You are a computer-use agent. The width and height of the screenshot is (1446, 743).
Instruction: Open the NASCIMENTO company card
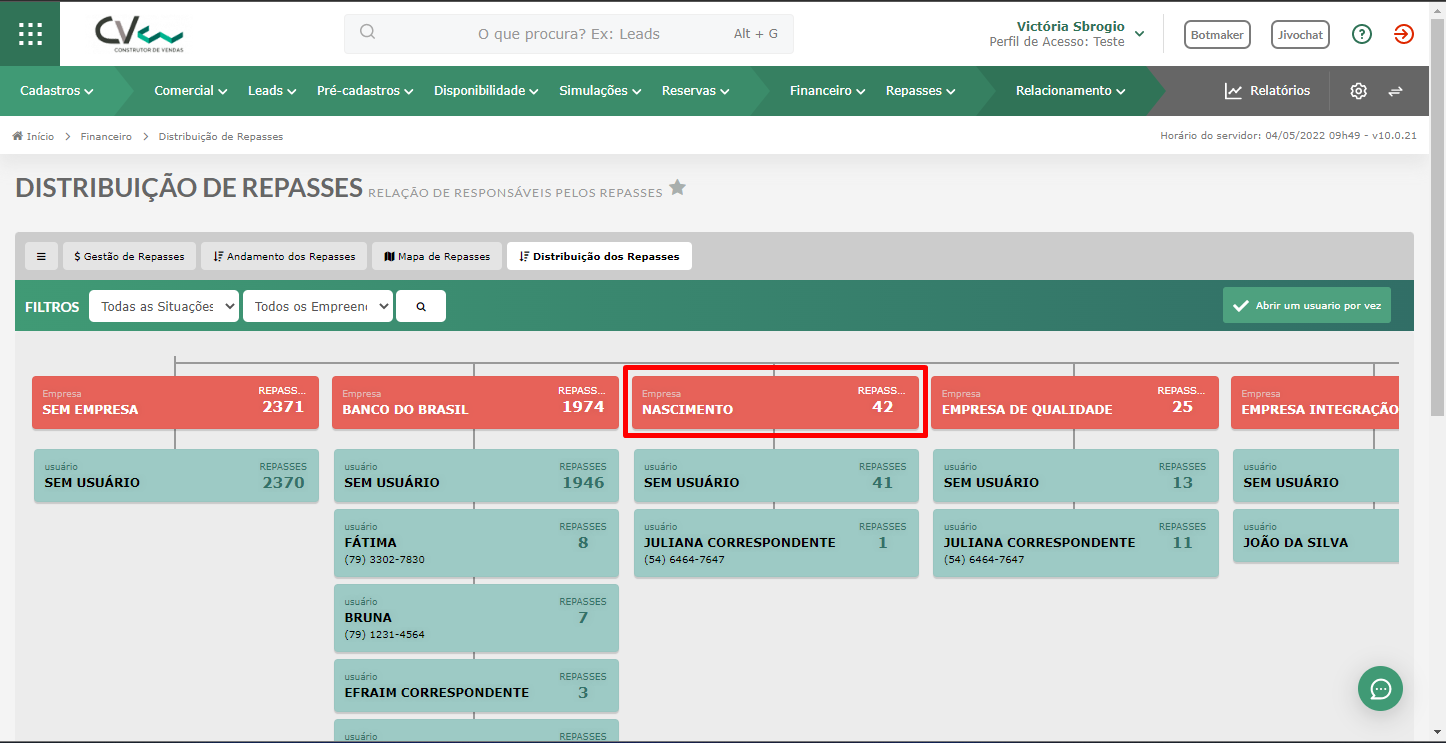coord(775,402)
